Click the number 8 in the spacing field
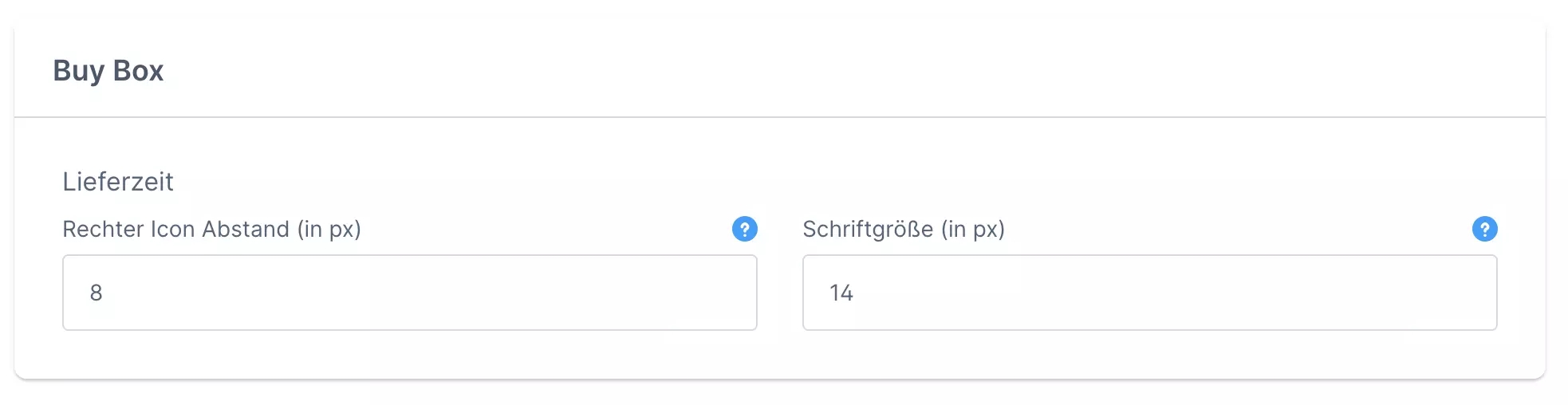 click(97, 293)
